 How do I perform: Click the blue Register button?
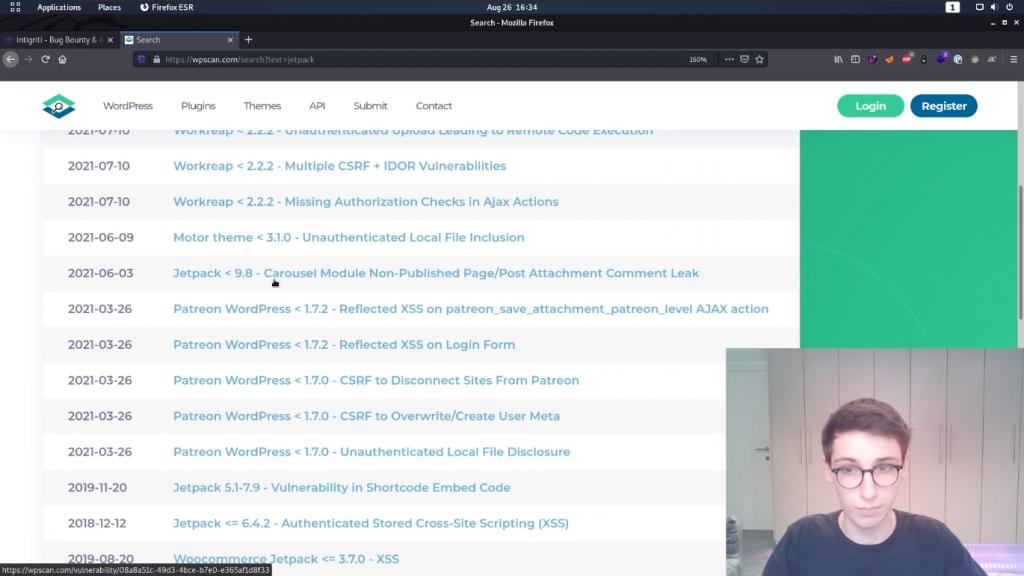tap(944, 106)
